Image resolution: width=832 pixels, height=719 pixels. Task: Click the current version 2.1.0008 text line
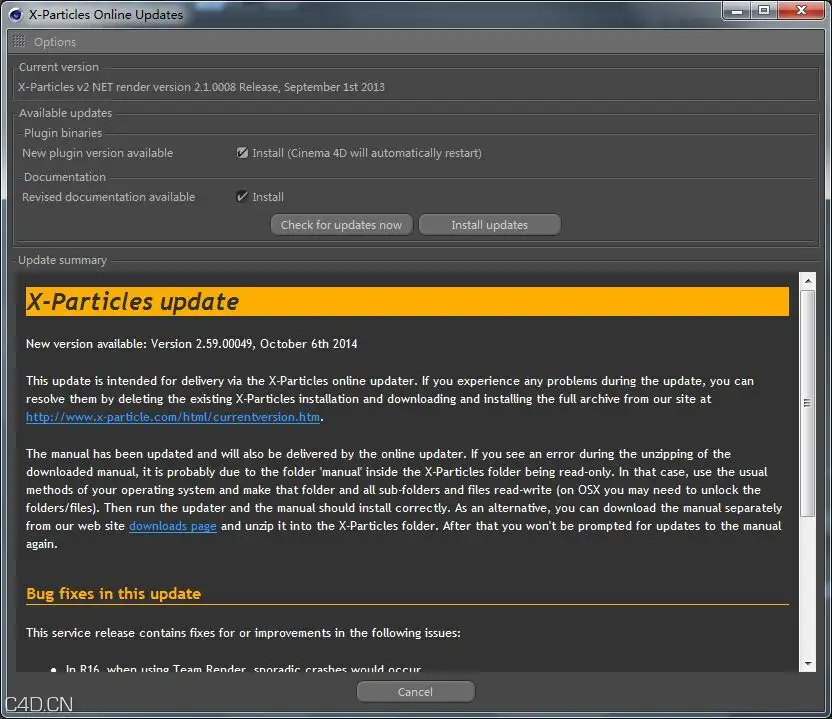tap(201, 87)
